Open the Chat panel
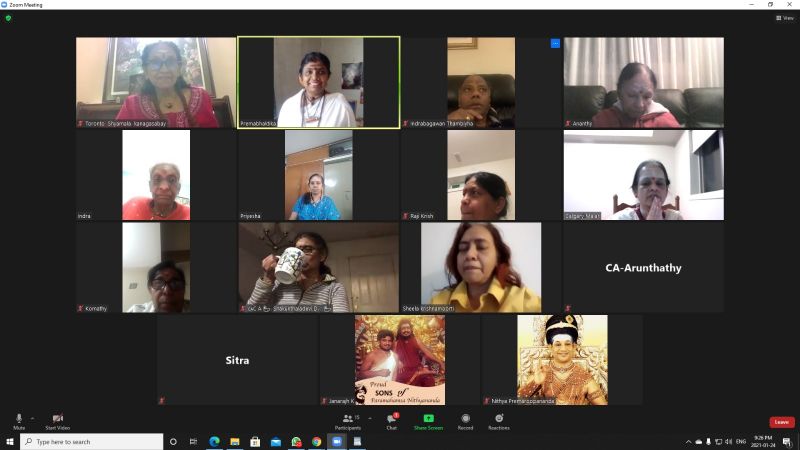The image size is (800, 450). pos(392,420)
